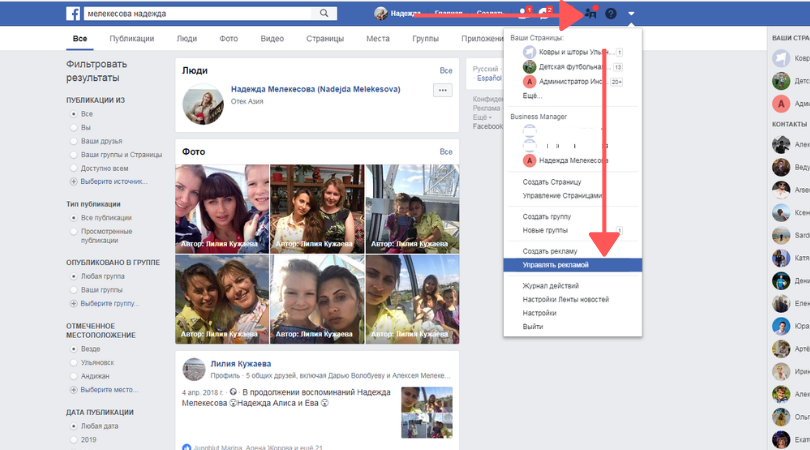The width and height of the screenshot is (810, 450).
Task: Click the Español language link
Action: tap(489, 78)
